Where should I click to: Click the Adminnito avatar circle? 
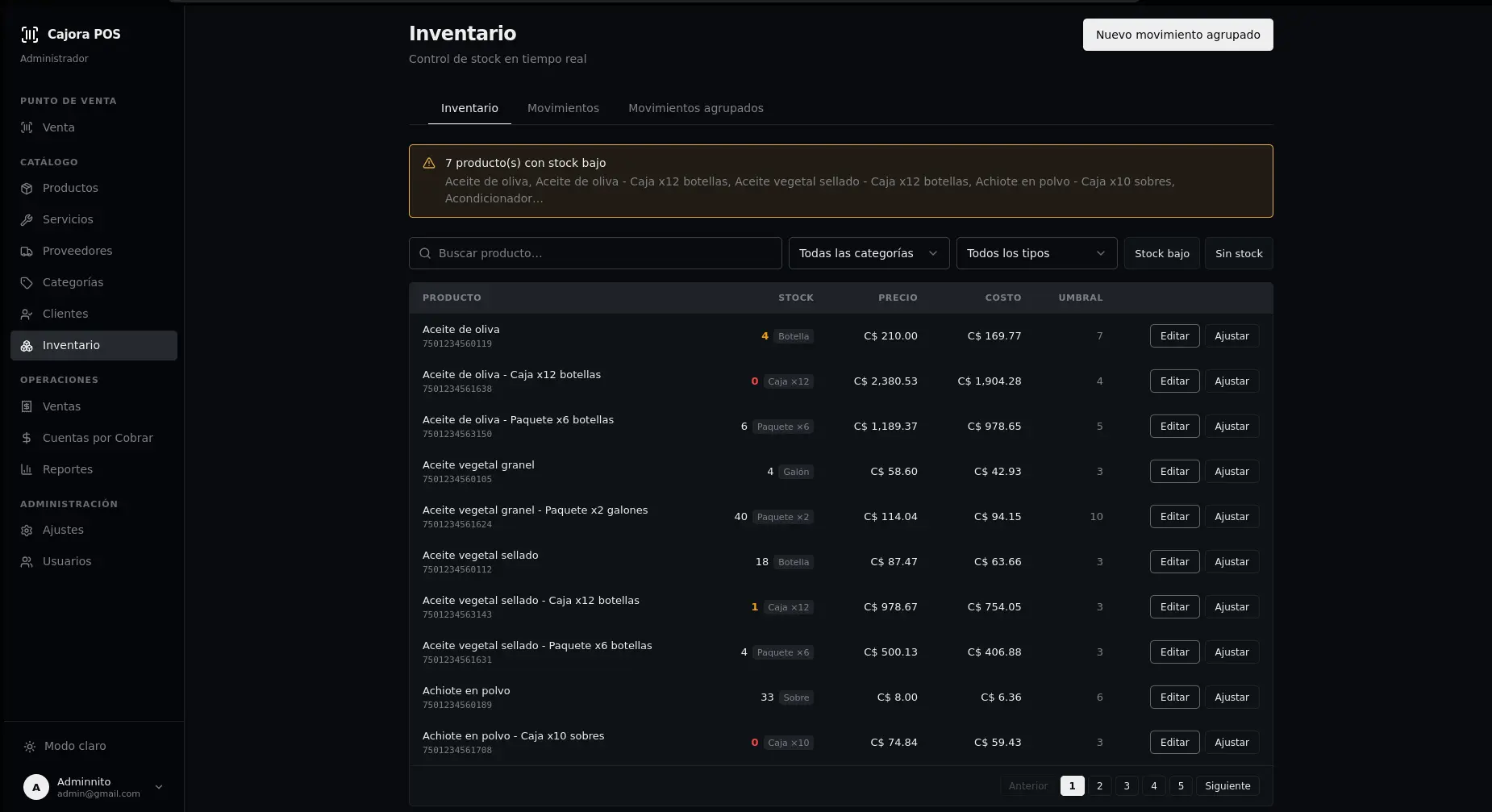click(x=36, y=787)
